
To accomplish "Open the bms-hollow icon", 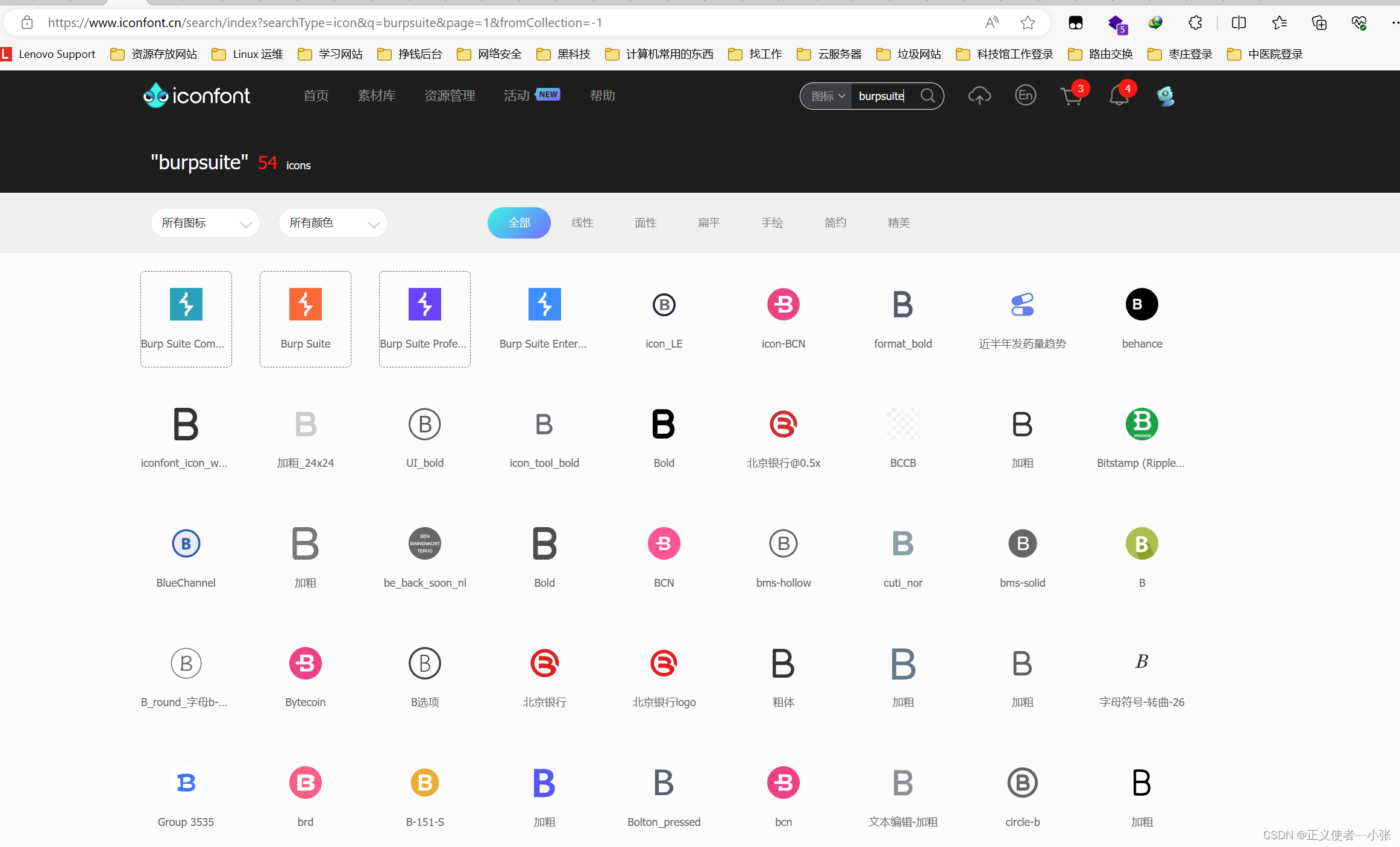I will (783, 543).
